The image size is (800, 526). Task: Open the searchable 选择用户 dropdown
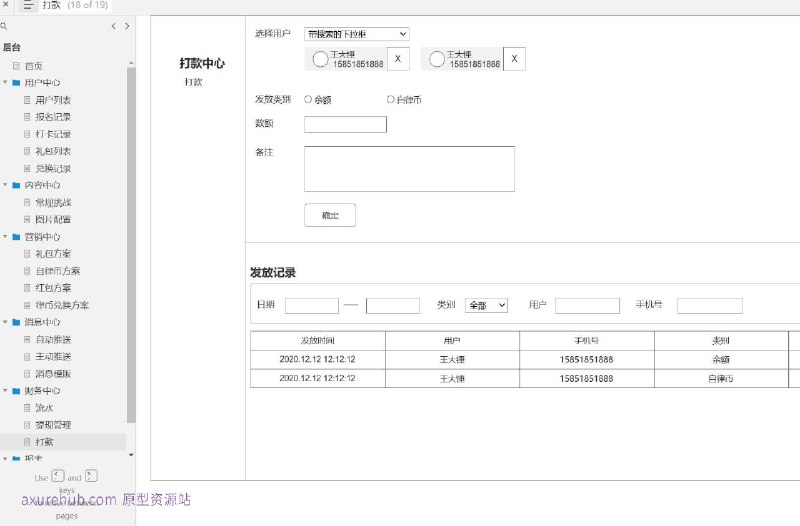click(357, 34)
